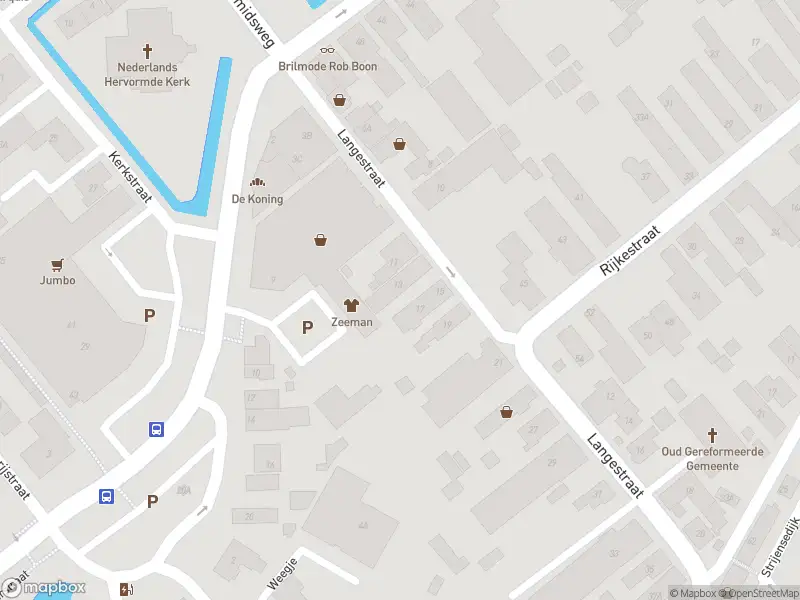The height and width of the screenshot is (600, 800).
Task: Open the Mapbox logo link
Action: [43, 588]
